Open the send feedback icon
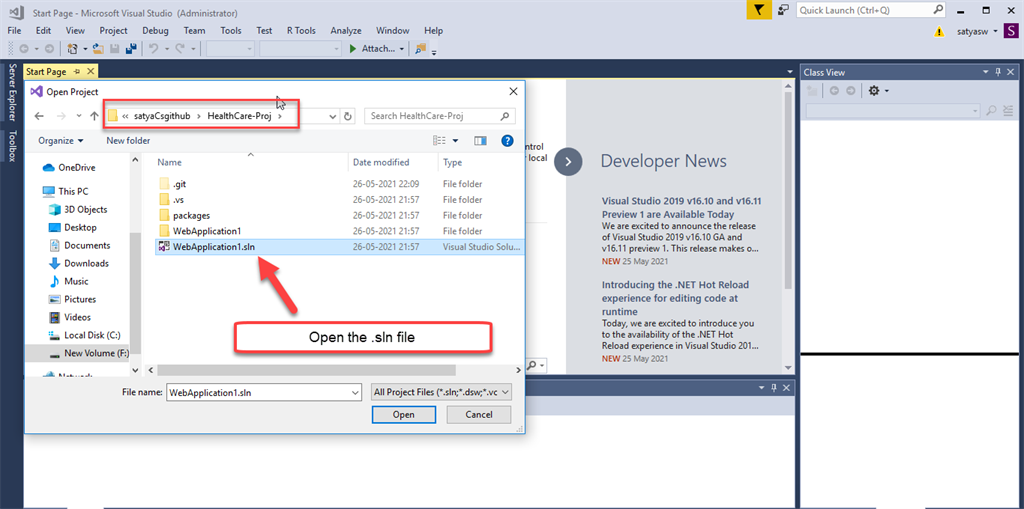This screenshot has width=1024, height=509. (x=783, y=10)
